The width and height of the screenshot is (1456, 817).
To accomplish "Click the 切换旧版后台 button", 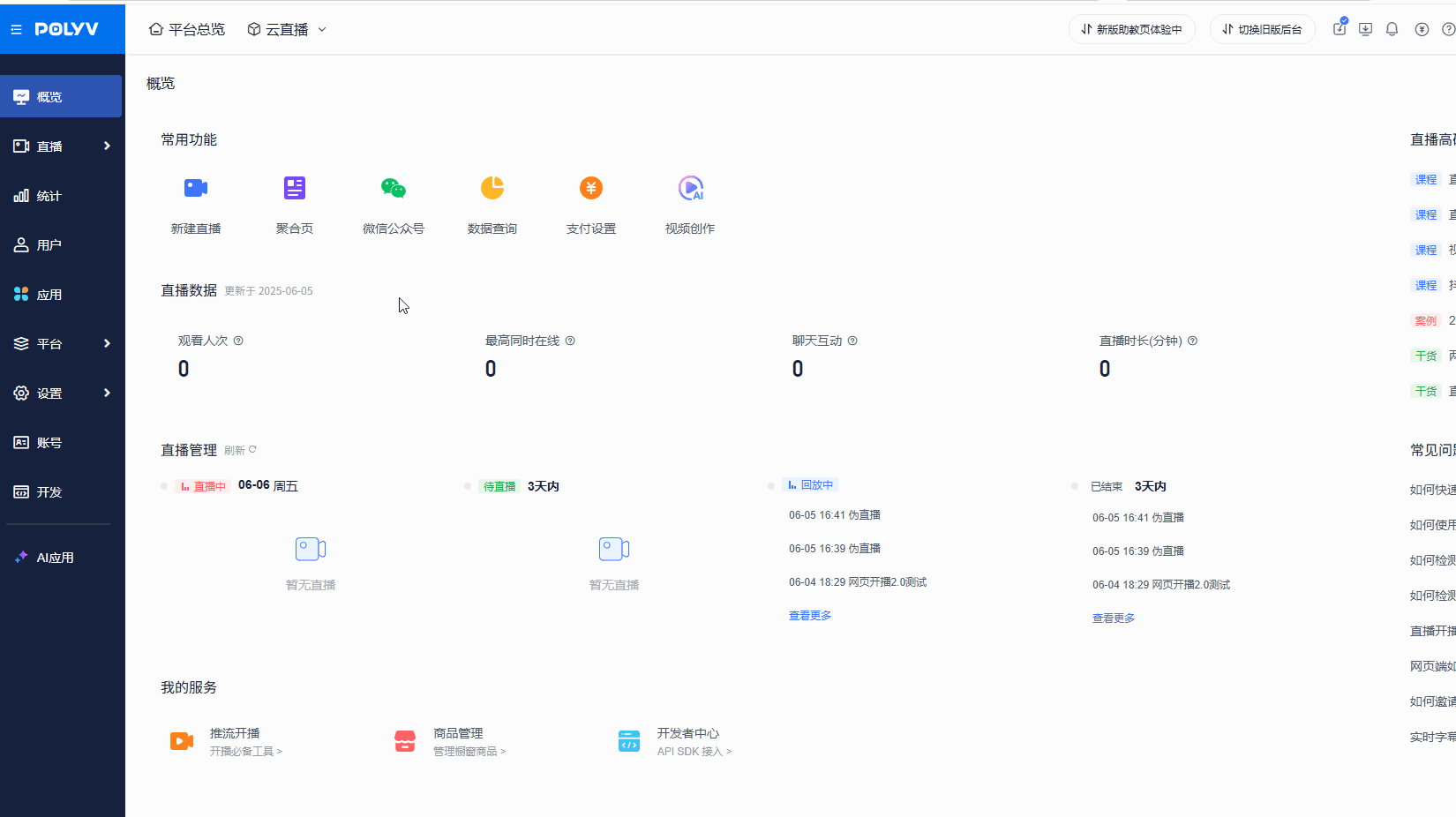I will click(1262, 29).
